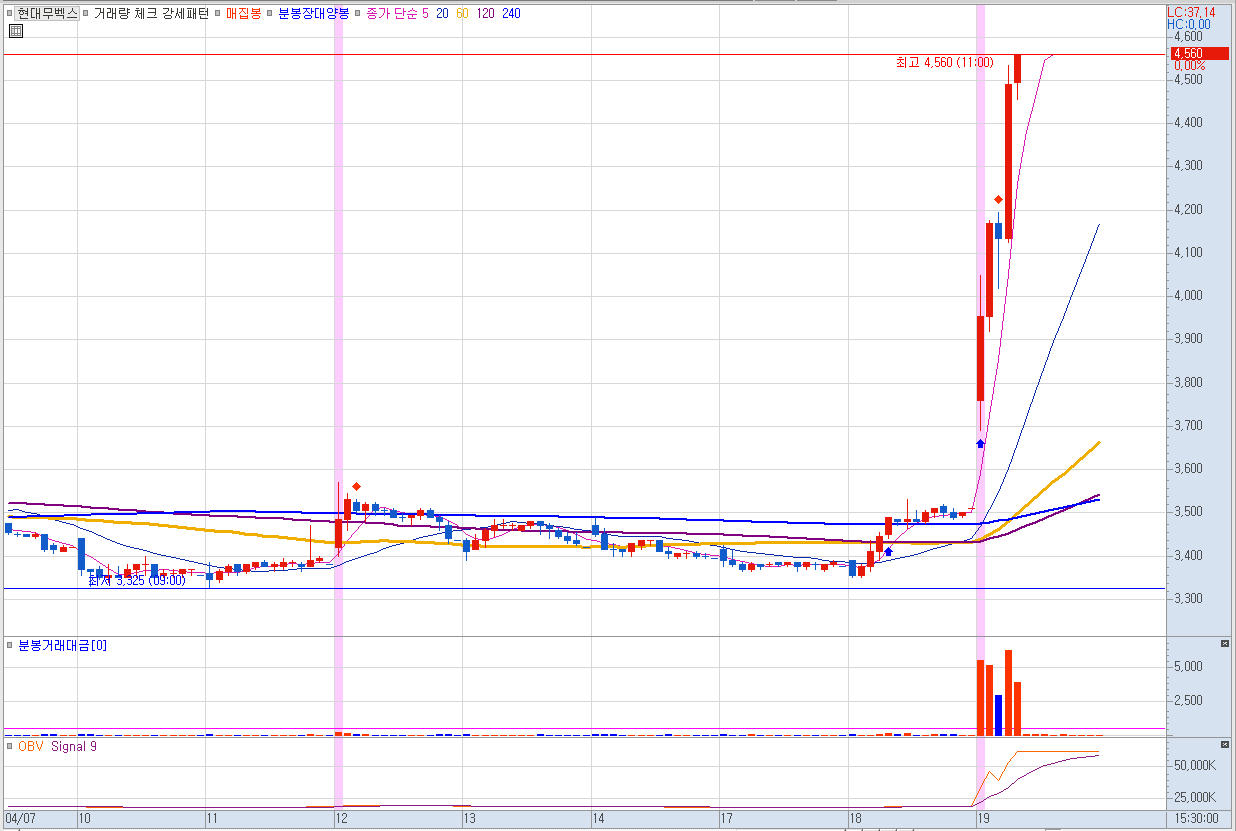The image size is (1236, 831).
Task: Click the date 19 axis label
Action: pyautogui.click(x=983, y=818)
